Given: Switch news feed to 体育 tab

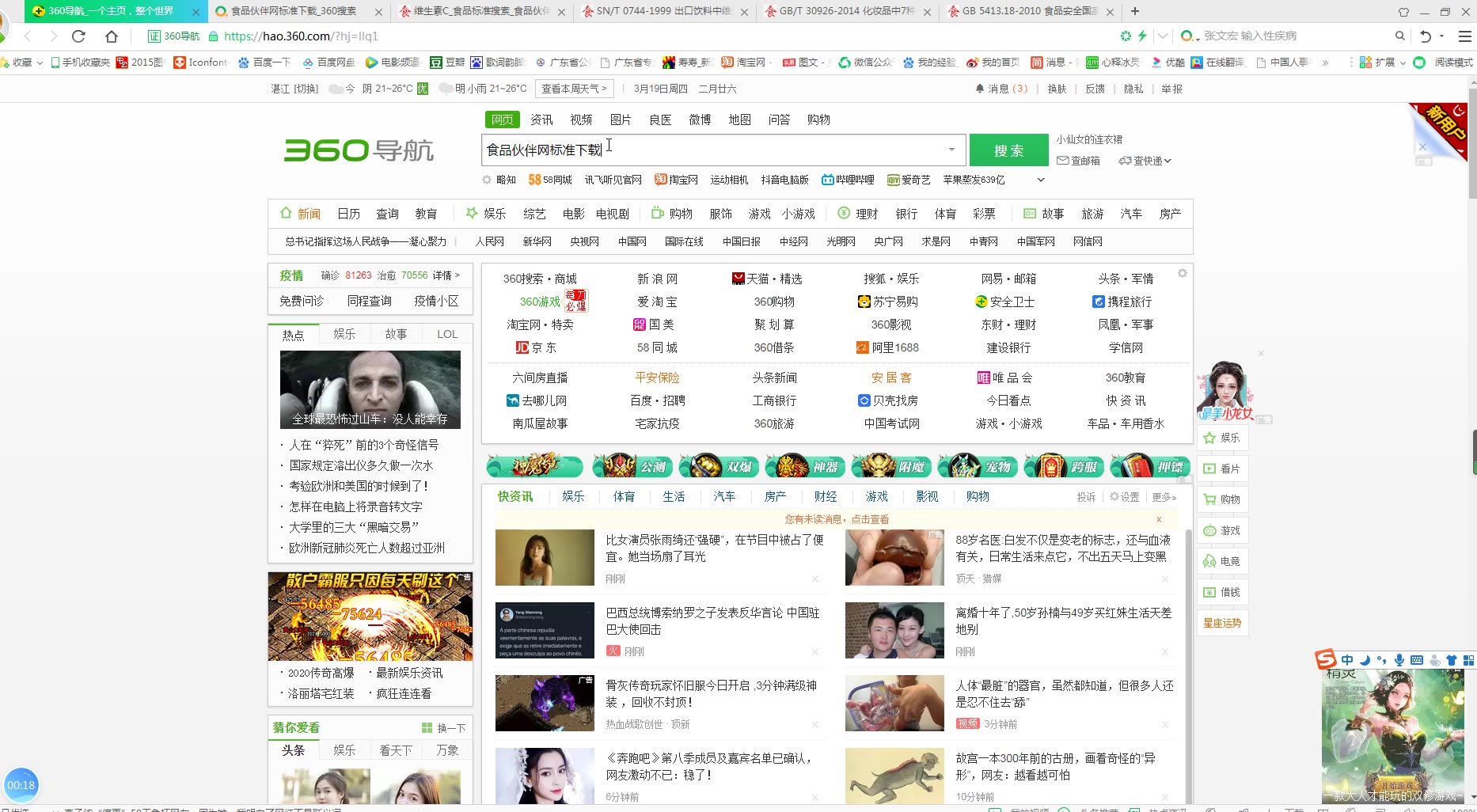Looking at the screenshot, I should [x=624, y=496].
